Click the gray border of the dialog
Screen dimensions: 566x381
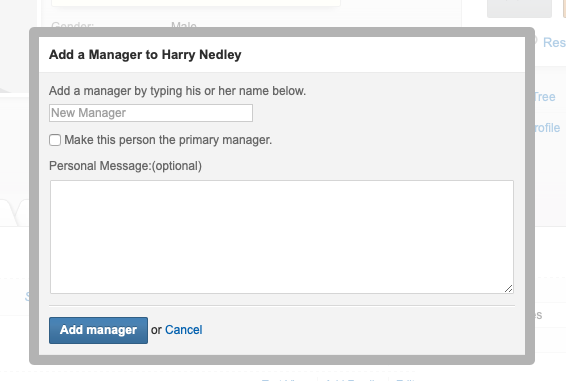pyautogui.click(x=282, y=32)
